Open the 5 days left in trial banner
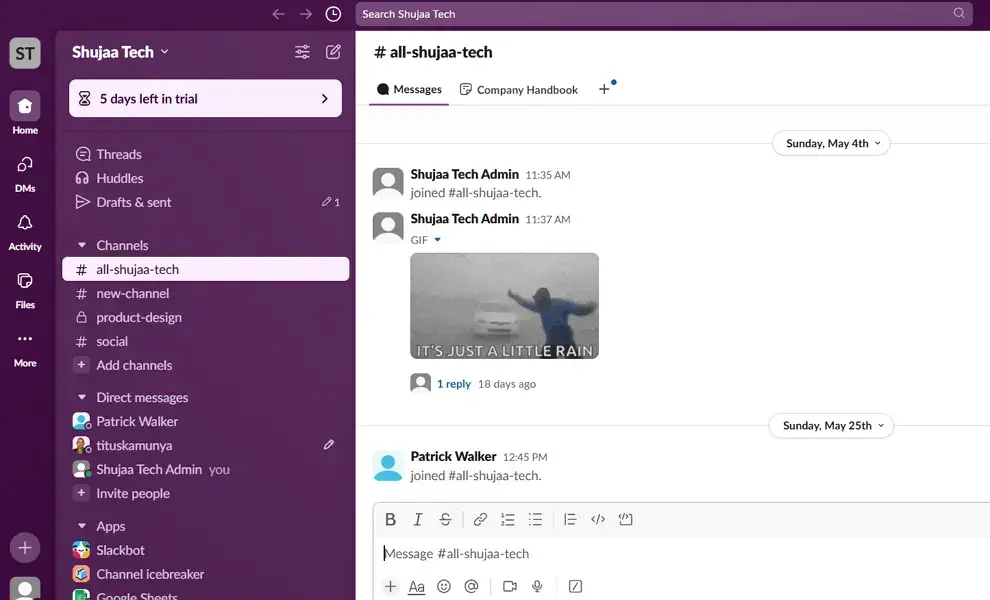This screenshot has height=600, width=990. [x=205, y=99]
